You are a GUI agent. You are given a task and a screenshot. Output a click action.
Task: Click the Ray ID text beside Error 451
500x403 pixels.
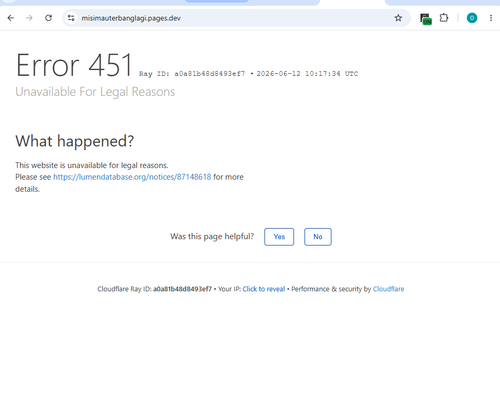pos(192,74)
